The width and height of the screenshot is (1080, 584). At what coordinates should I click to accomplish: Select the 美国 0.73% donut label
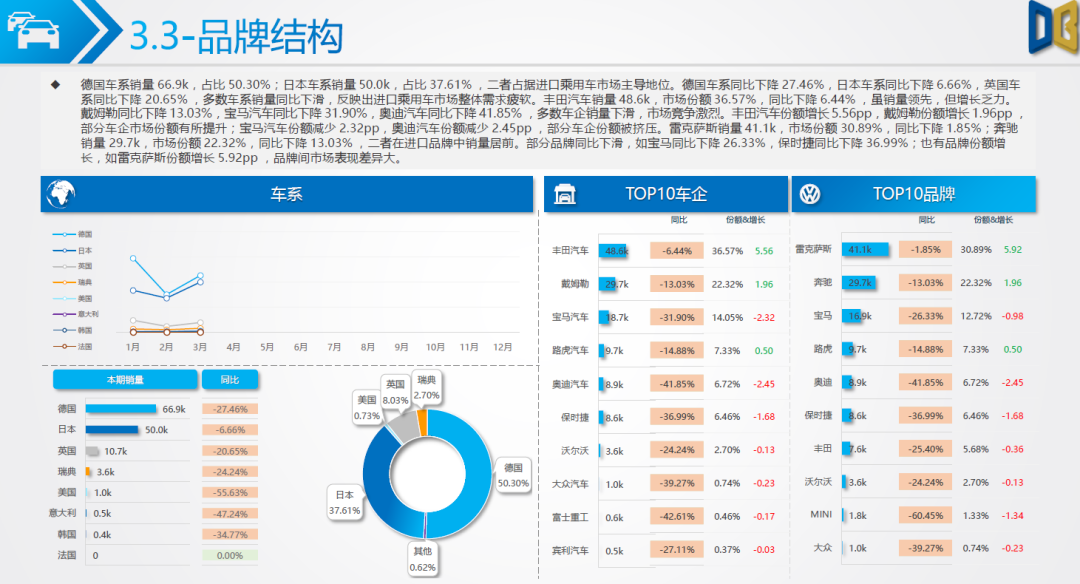(x=367, y=408)
